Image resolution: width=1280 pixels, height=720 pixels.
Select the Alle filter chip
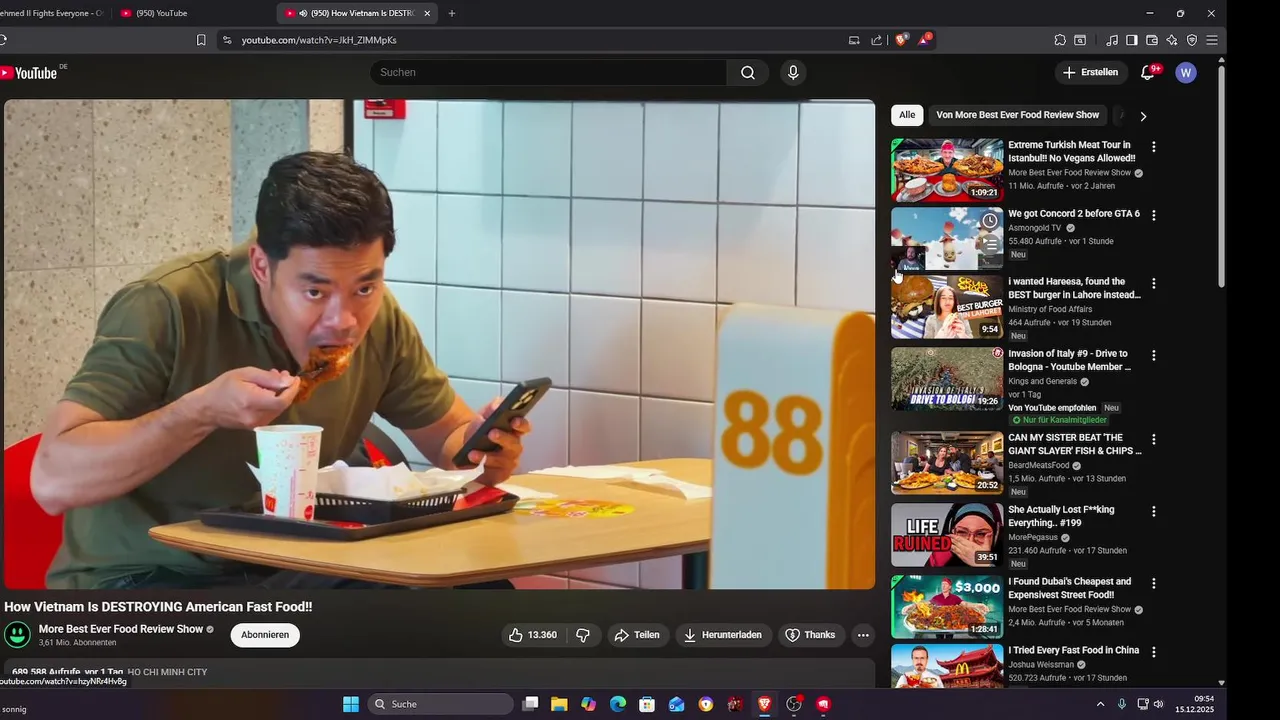(907, 115)
